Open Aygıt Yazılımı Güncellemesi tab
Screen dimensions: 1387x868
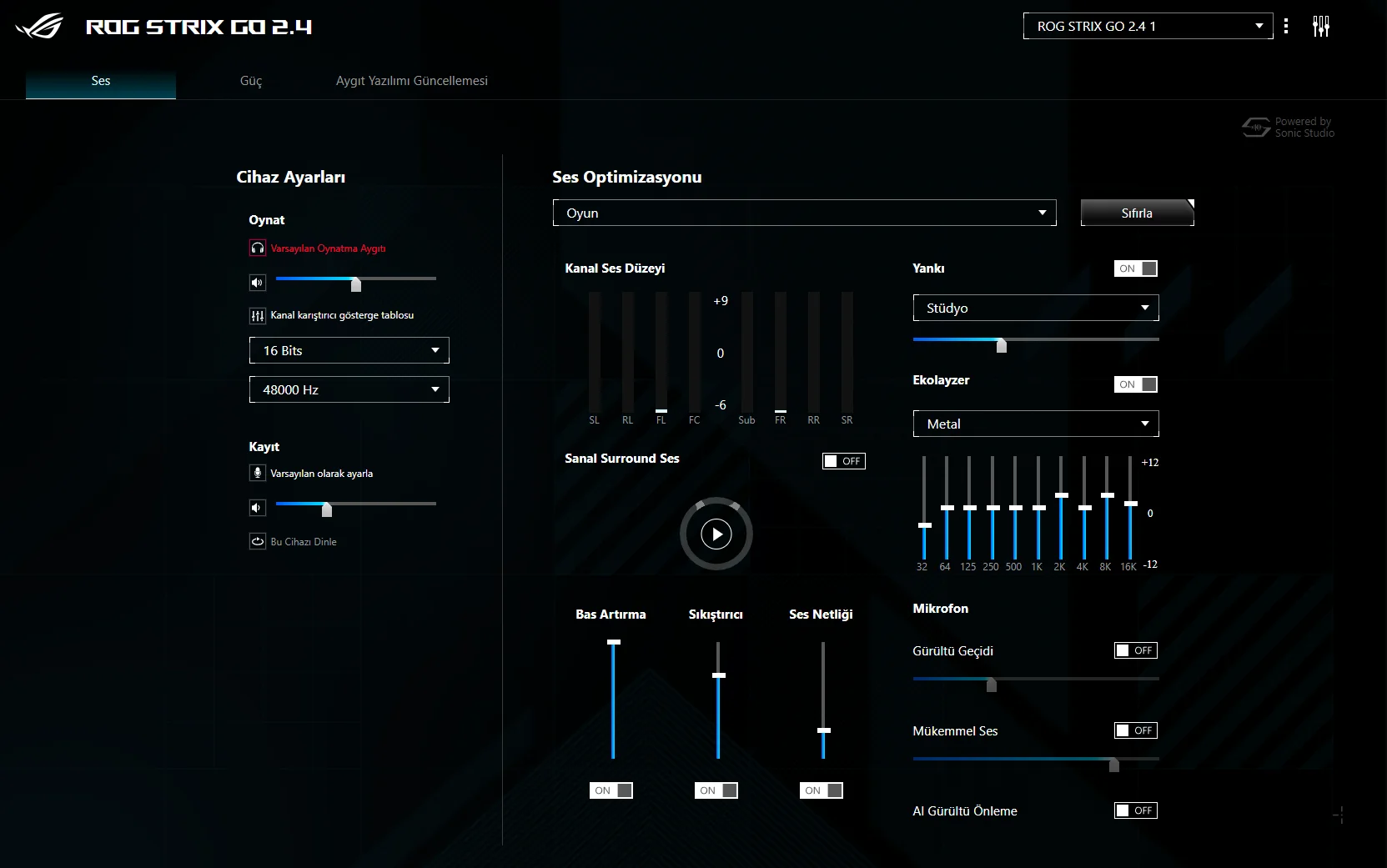412,81
